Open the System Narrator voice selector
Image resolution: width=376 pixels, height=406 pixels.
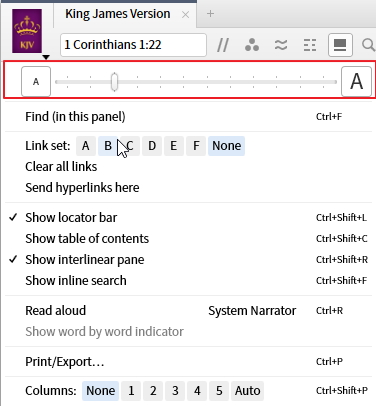tap(252, 311)
